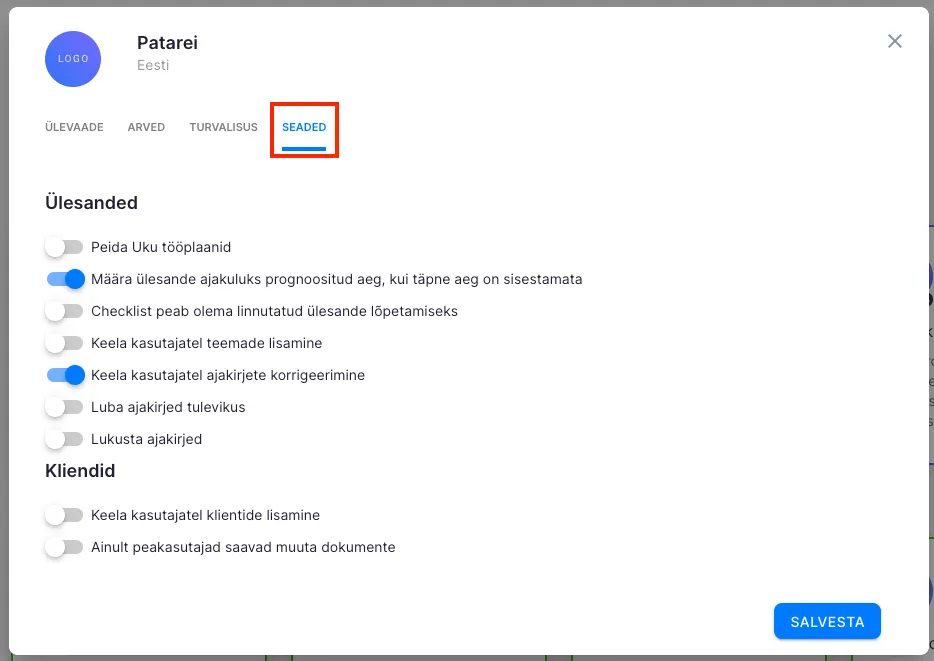Toggle the Lukusta ajakirjed switch

[64, 439]
